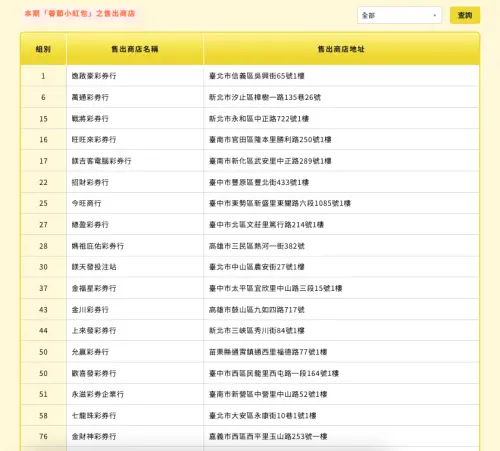The height and width of the screenshot is (451, 500).
Task: Select store name 金川彩券行
Action: coord(90,310)
